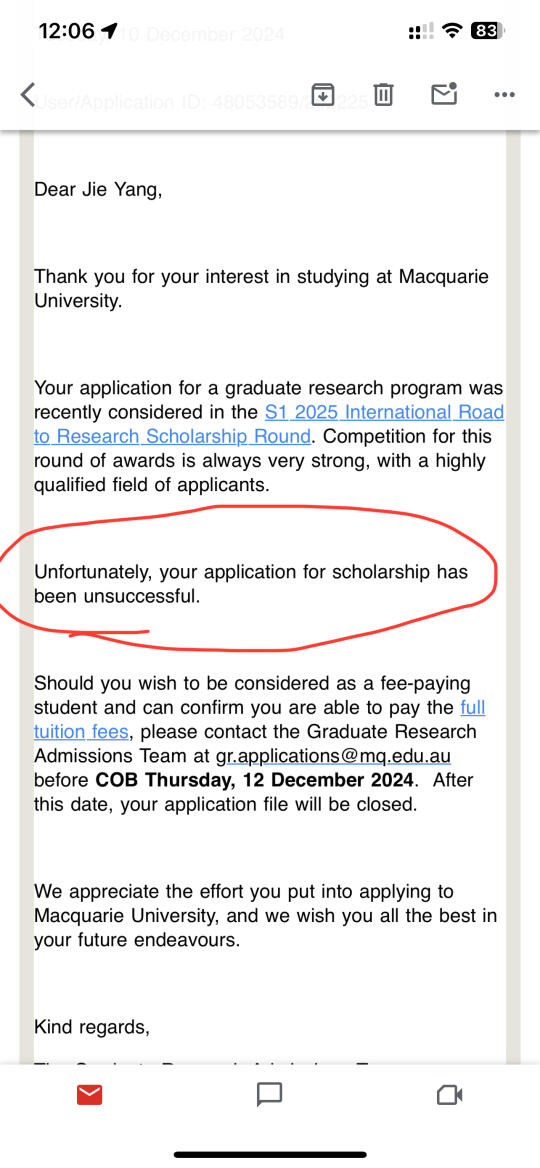
Task: Tap the battery 83 indicator
Action: 488,31
